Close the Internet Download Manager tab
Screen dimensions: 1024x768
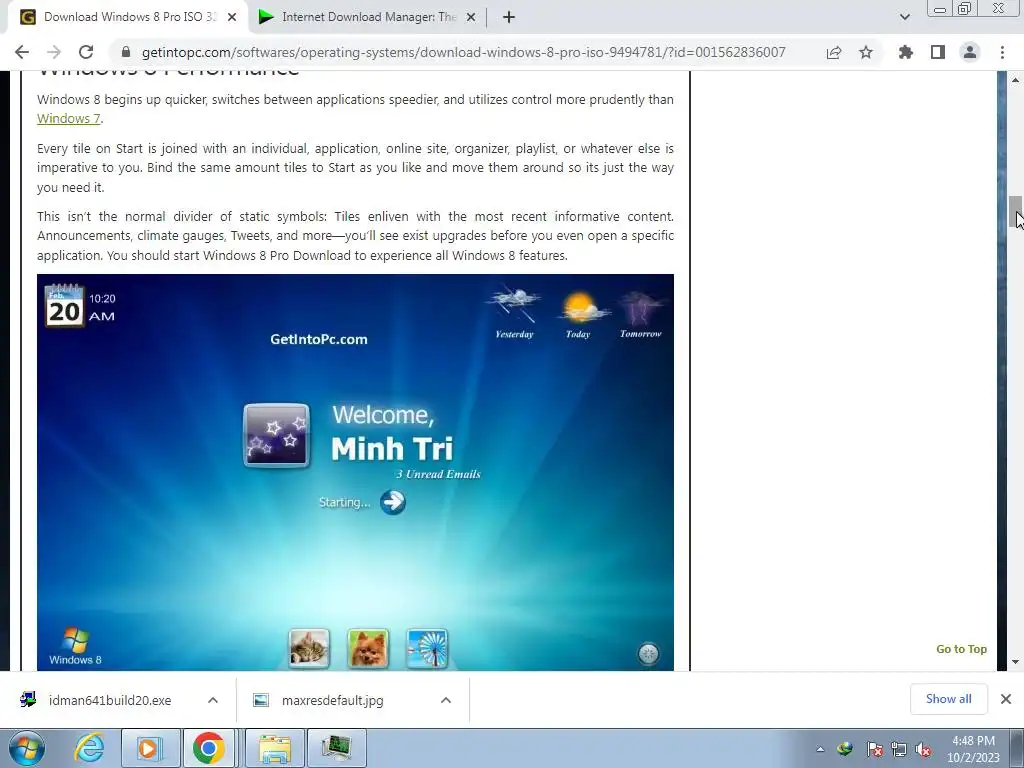pyautogui.click(x=471, y=18)
